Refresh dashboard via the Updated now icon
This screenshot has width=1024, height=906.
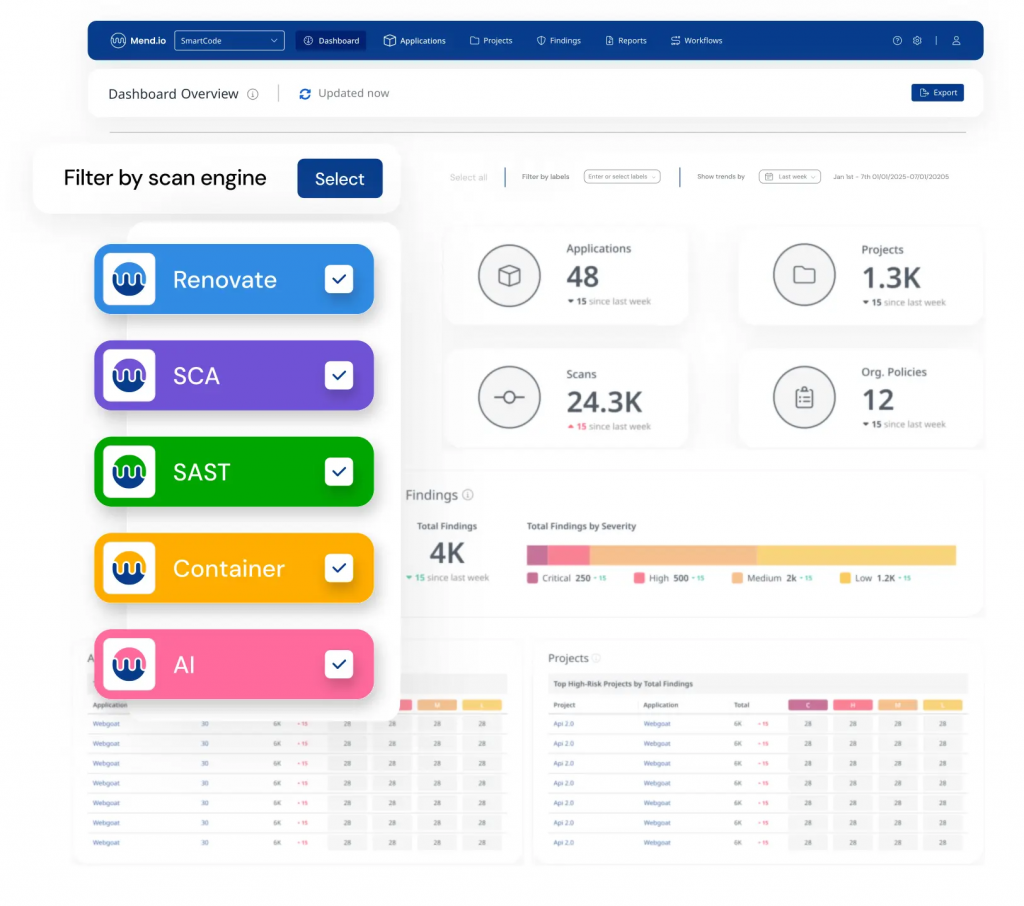[304, 93]
